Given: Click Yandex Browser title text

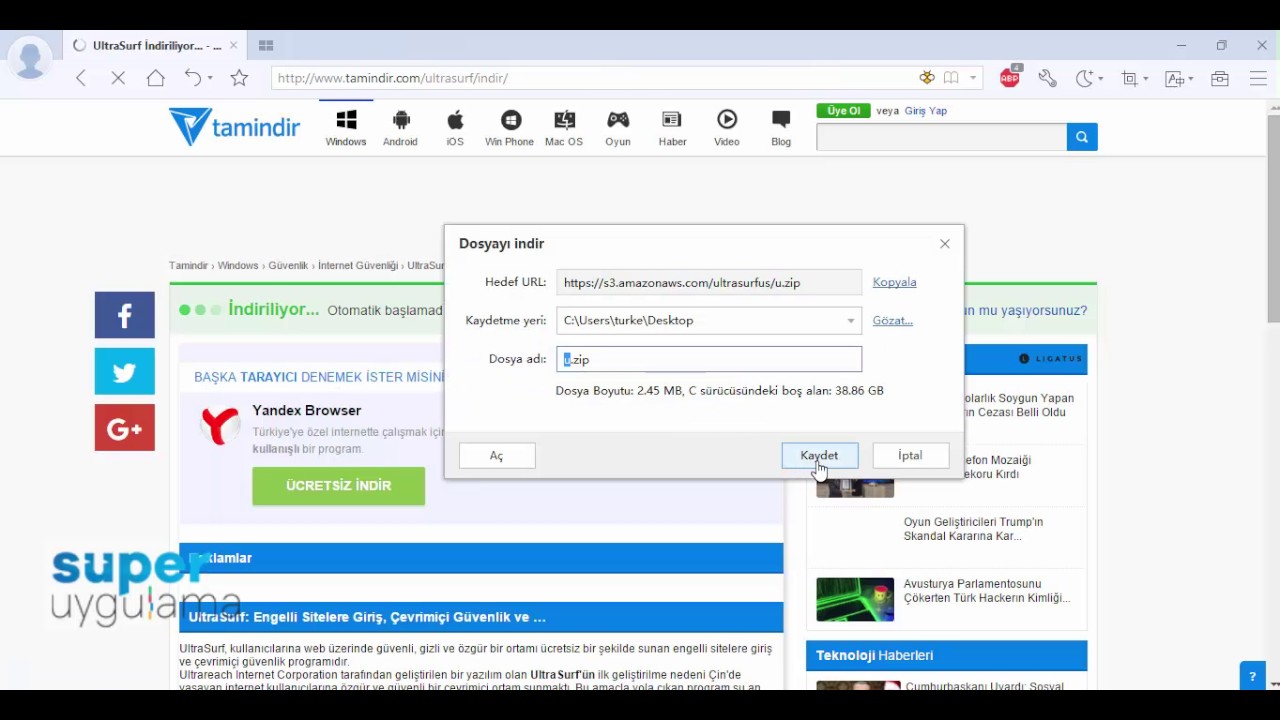Looking at the screenshot, I should [x=307, y=411].
